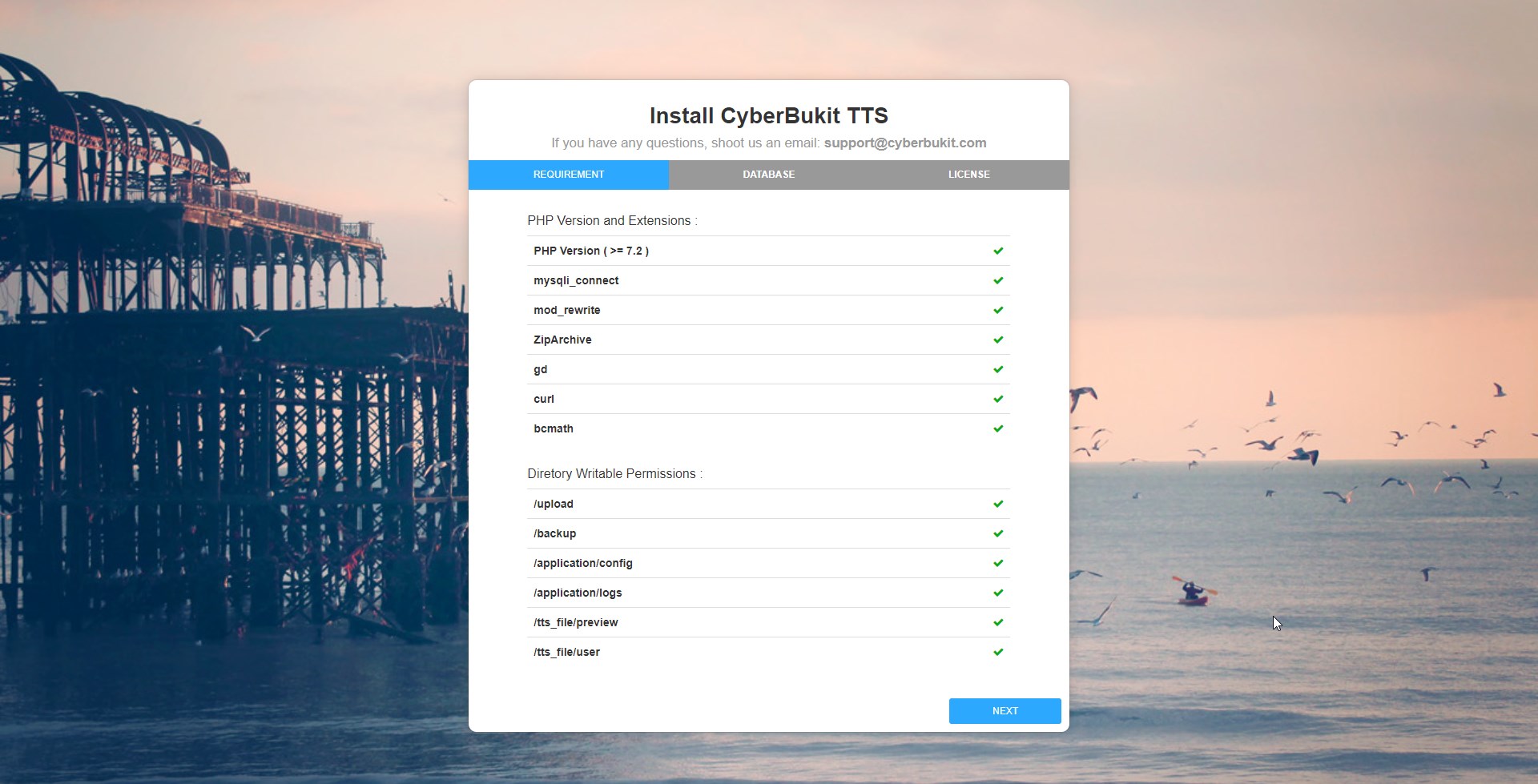Click the NEXT button

coord(1005,711)
